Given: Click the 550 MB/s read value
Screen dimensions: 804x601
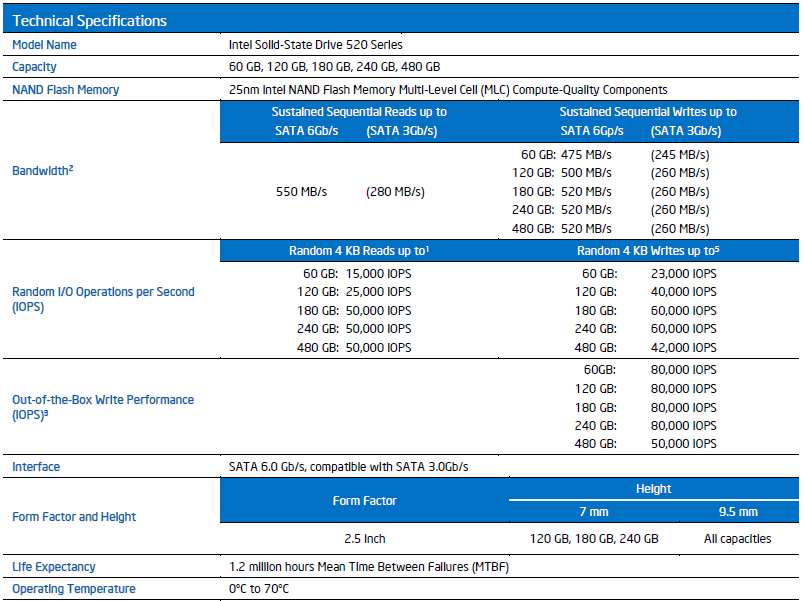Looking at the screenshot, I should pyautogui.click(x=301, y=192).
